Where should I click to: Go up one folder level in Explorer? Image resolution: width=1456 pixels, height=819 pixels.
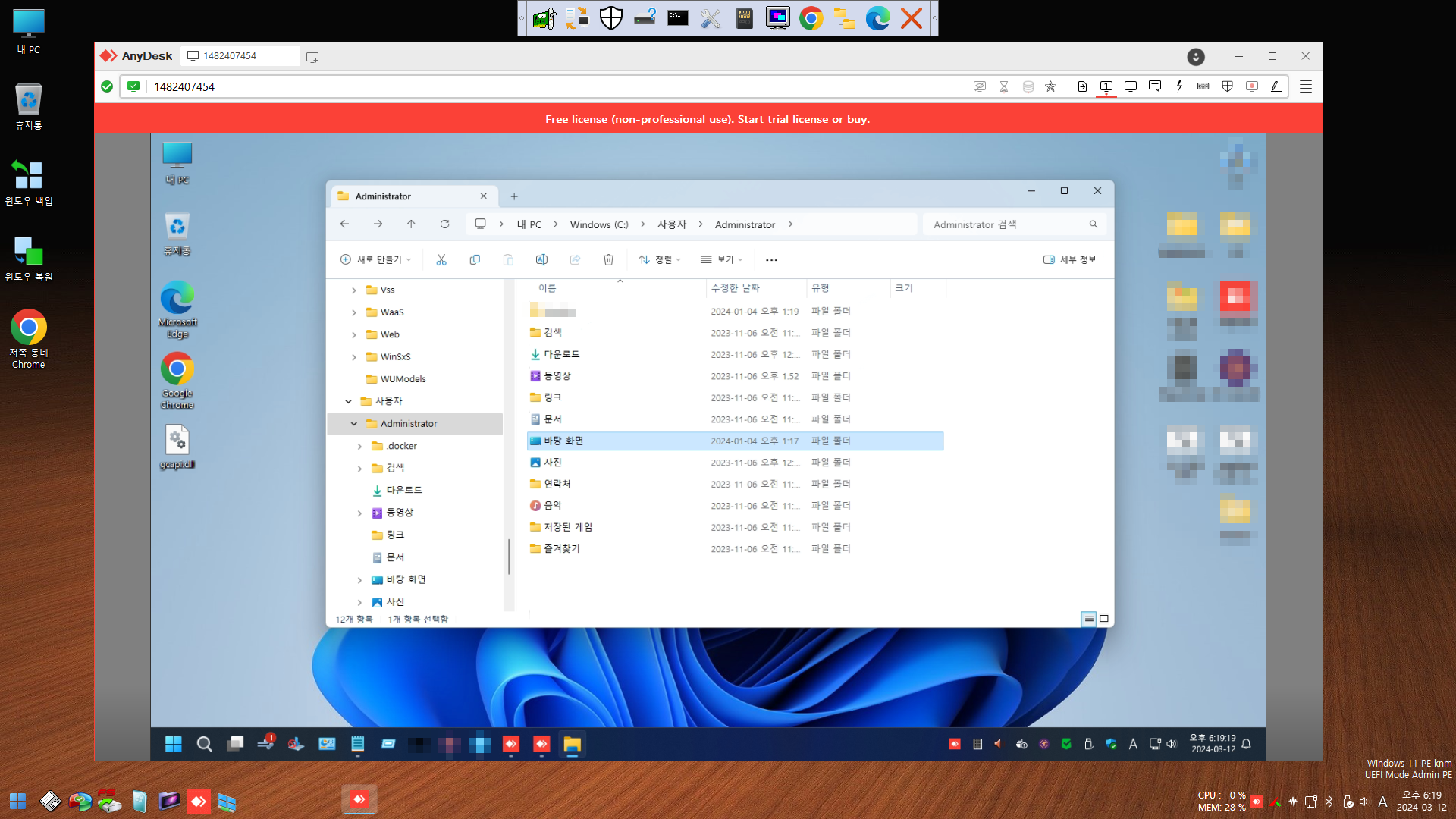point(411,224)
